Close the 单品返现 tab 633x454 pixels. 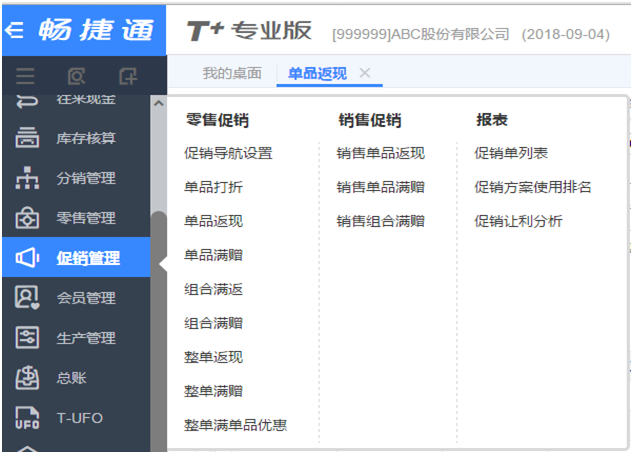(365, 73)
